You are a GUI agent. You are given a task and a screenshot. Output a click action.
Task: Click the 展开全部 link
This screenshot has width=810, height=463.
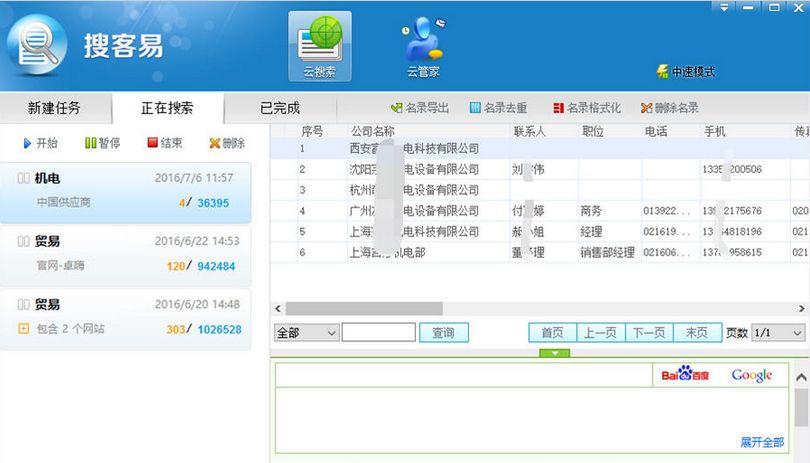[x=761, y=442]
